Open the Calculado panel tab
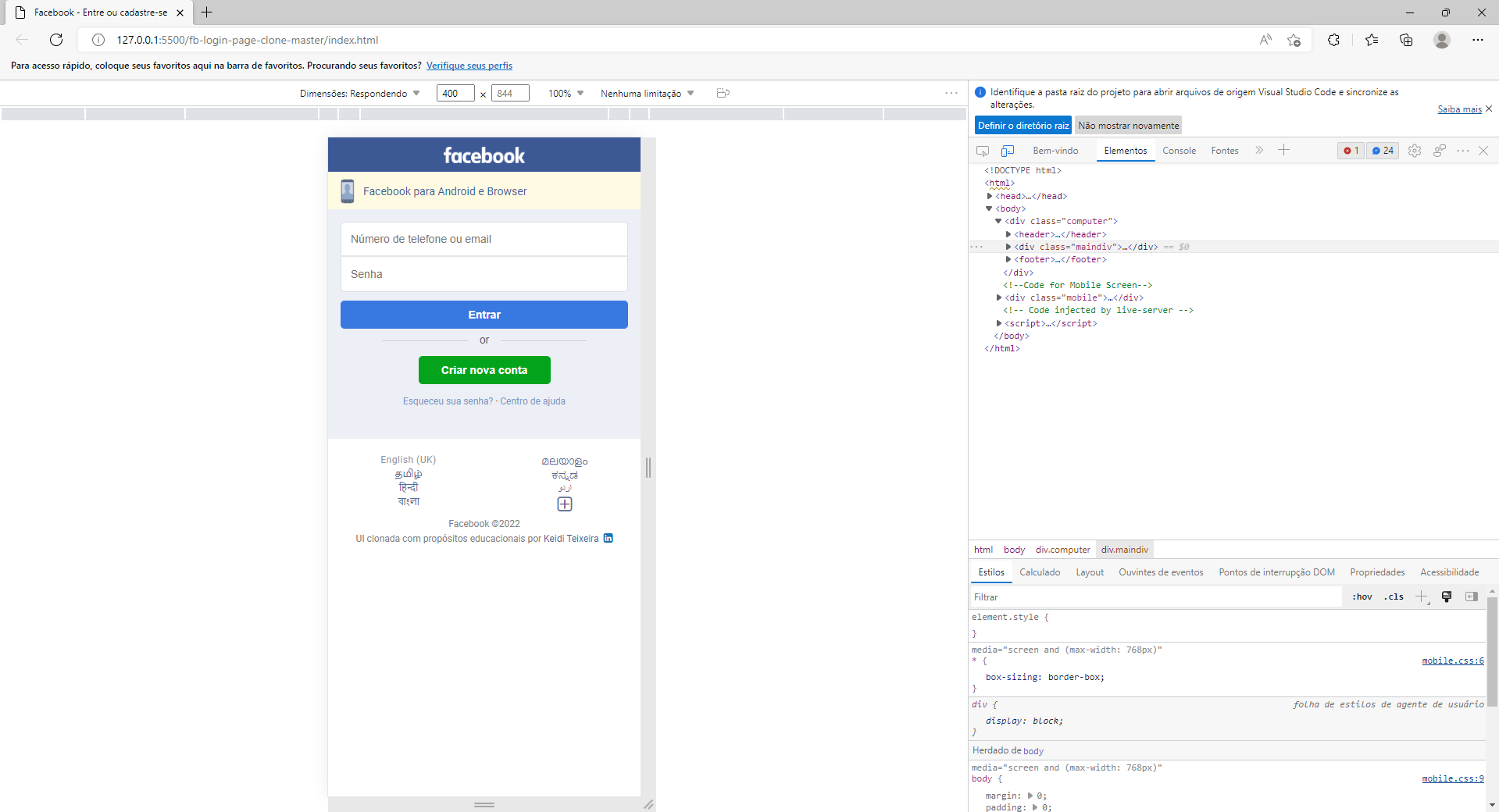The height and width of the screenshot is (812, 1499). (x=1039, y=572)
